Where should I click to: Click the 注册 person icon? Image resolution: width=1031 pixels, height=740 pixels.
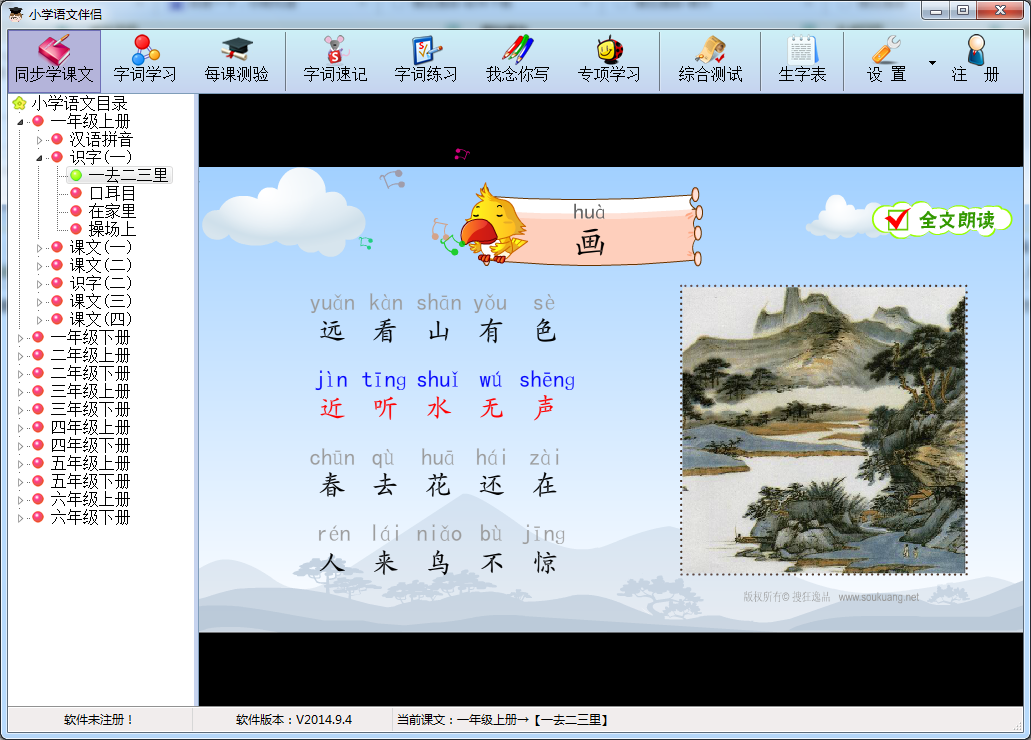(x=975, y=60)
